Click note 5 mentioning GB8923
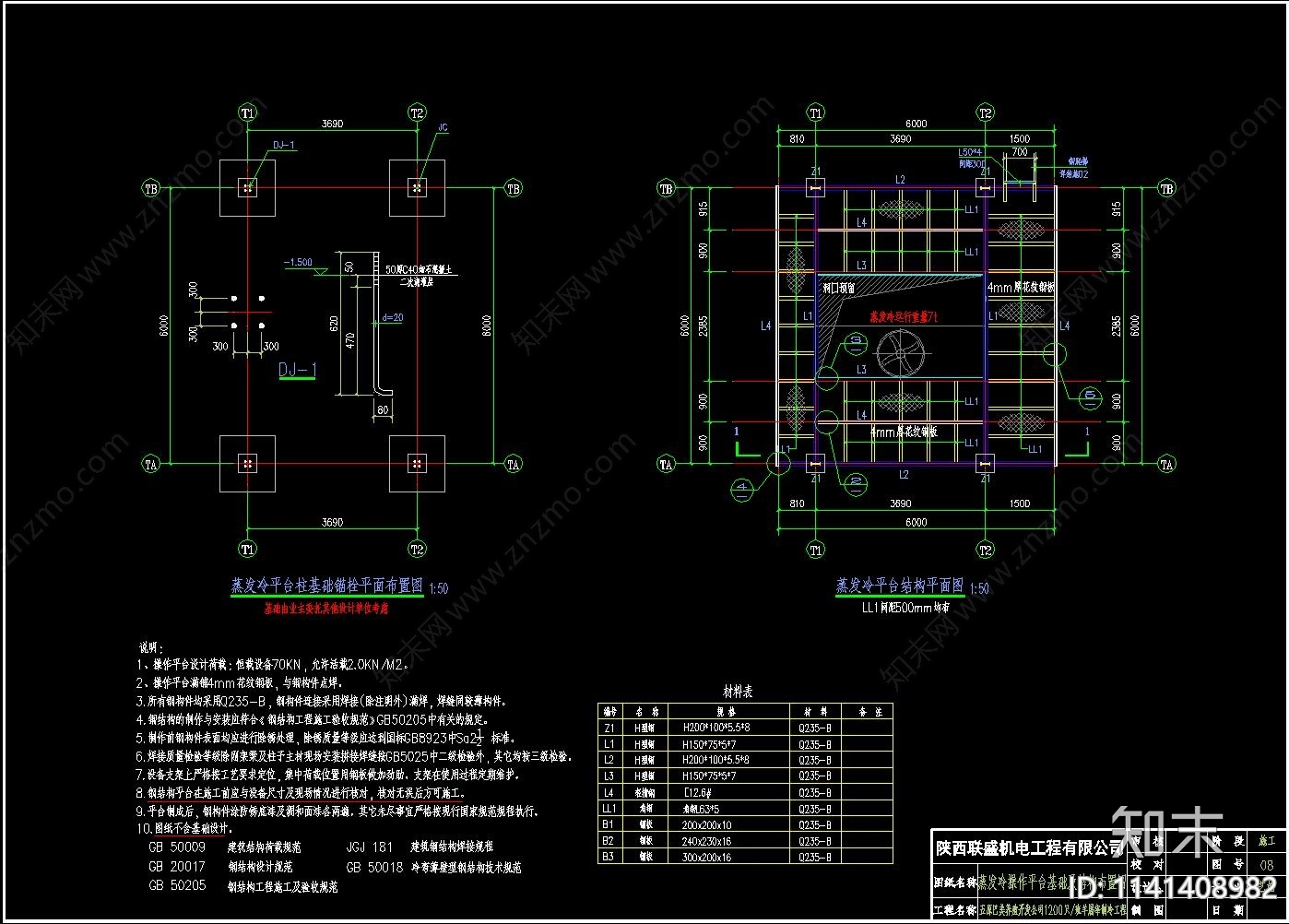The image size is (1289, 924). click(325, 738)
